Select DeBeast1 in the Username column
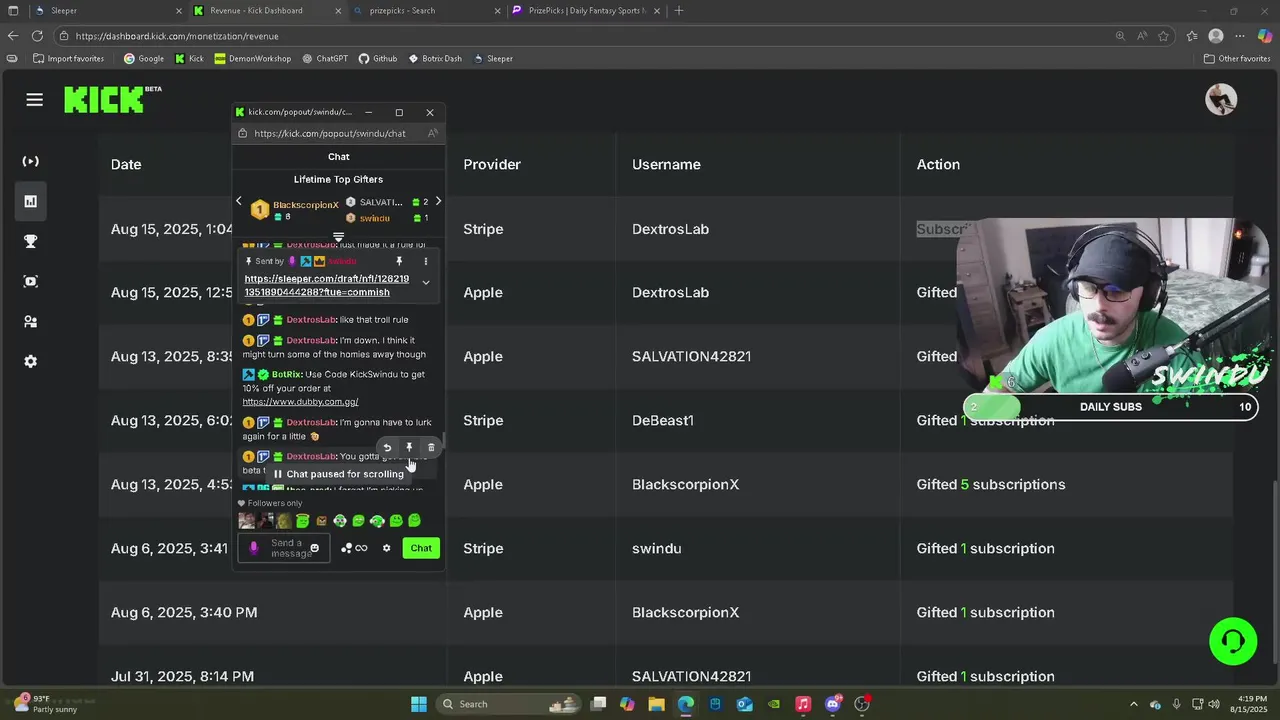 pyautogui.click(x=662, y=420)
